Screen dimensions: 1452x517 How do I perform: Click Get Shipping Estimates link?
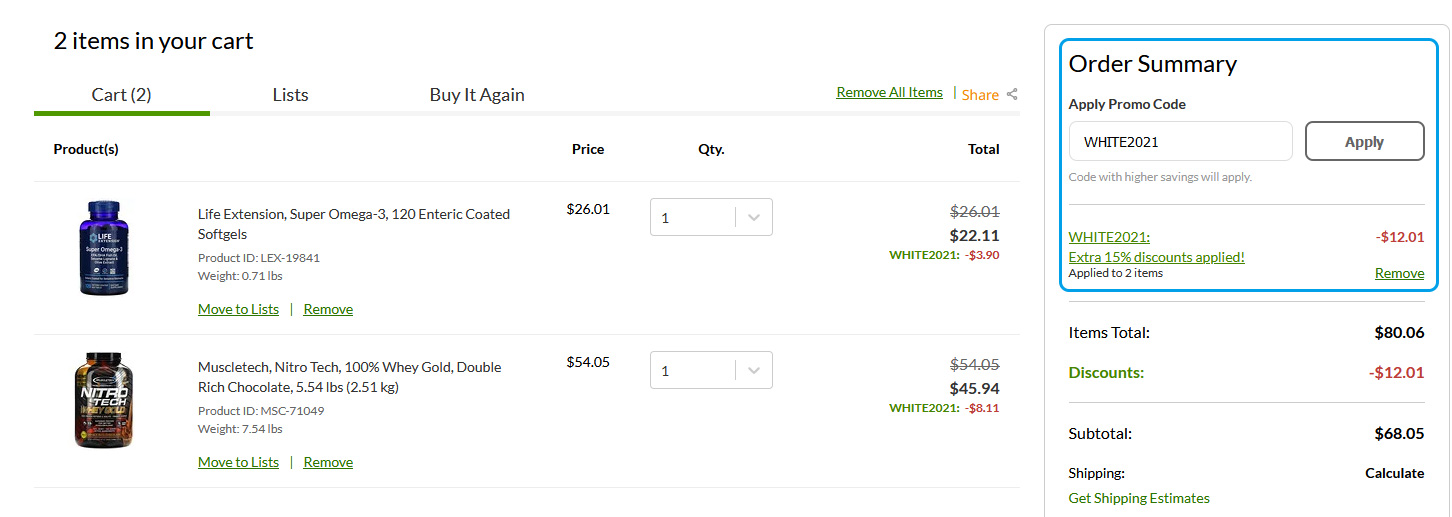1139,498
